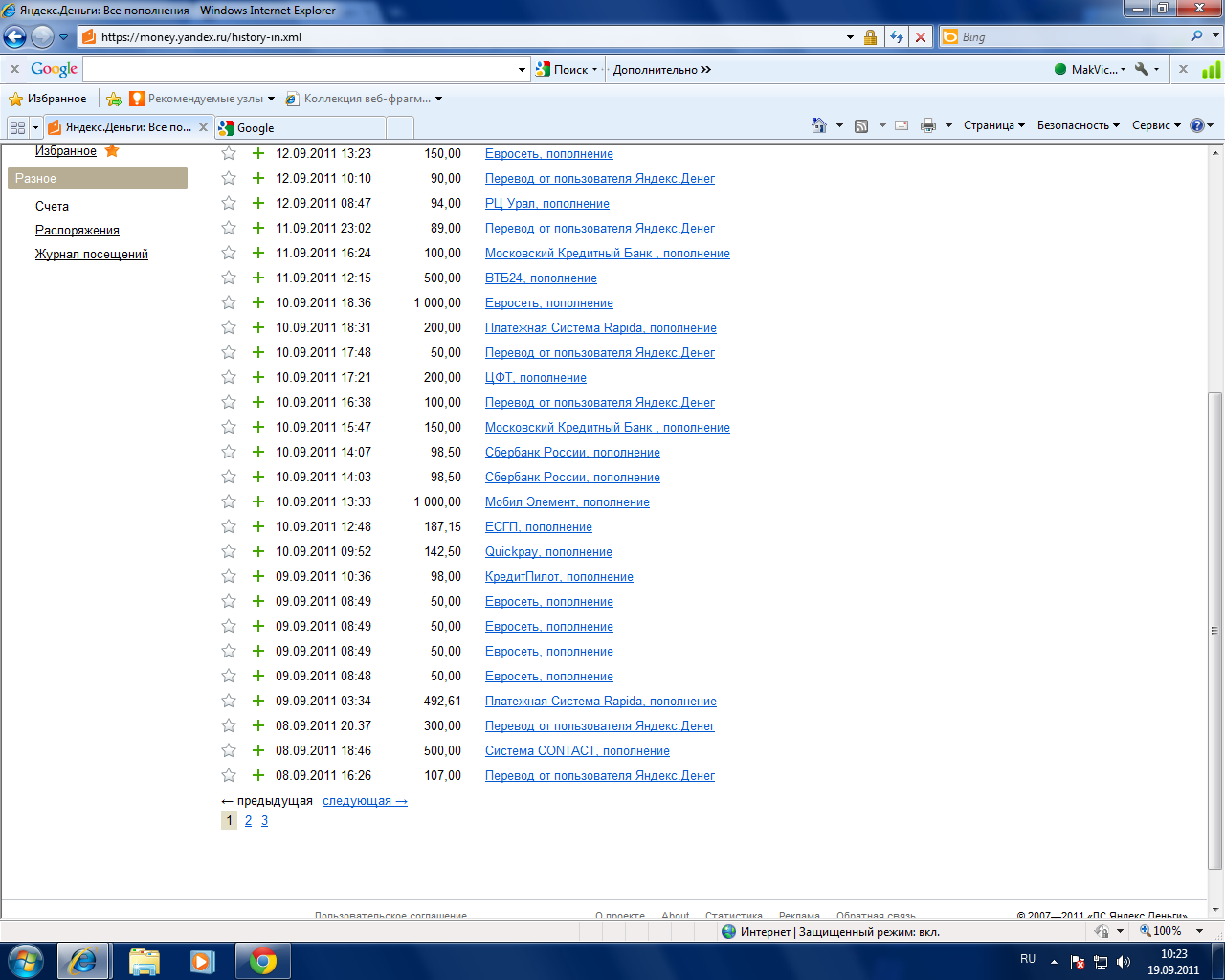Click the Stop loading red X icon
This screenshot has width=1225, height=980.
[921, 37]
